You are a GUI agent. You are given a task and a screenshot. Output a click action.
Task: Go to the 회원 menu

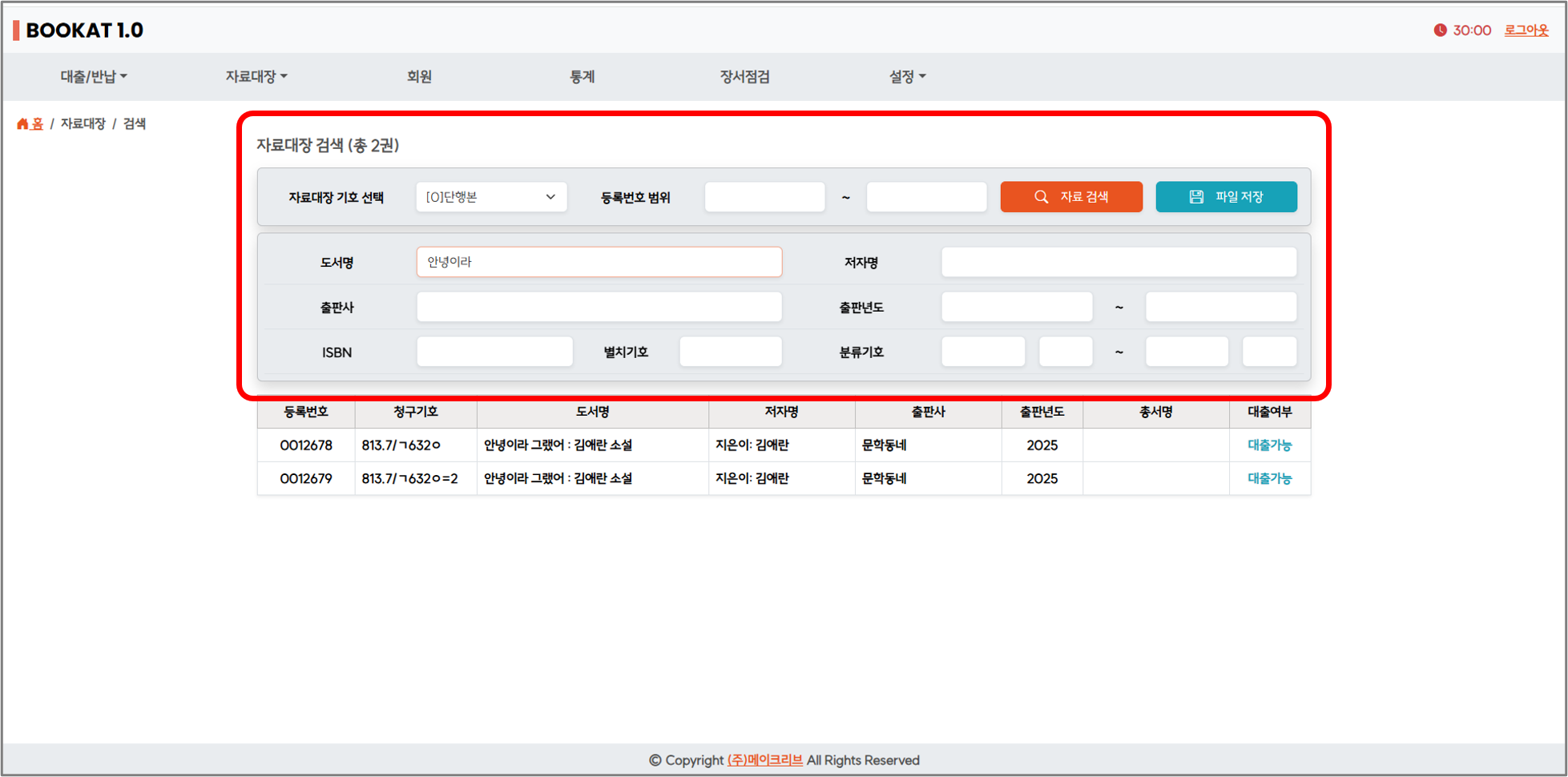pyautogui.click(x=419, y=77)
